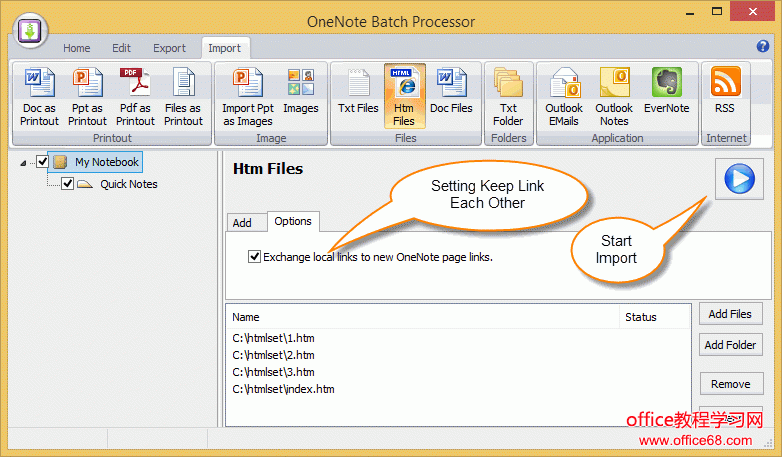Collapse the My Notebook tree node
Viewport: 782px width, 457px height.
[23, 163]
